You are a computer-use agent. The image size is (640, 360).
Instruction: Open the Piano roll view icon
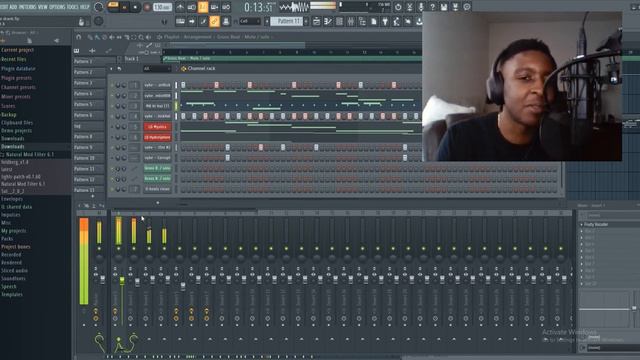point(328,21)
